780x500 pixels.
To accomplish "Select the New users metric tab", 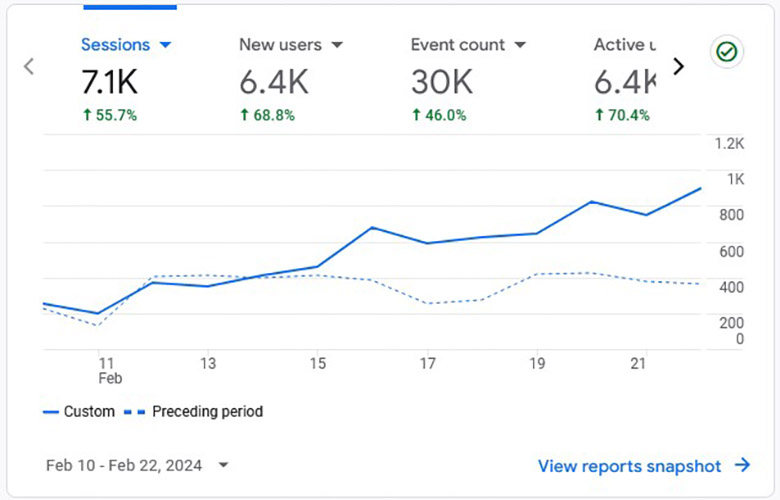I will (x=291, y=80).
